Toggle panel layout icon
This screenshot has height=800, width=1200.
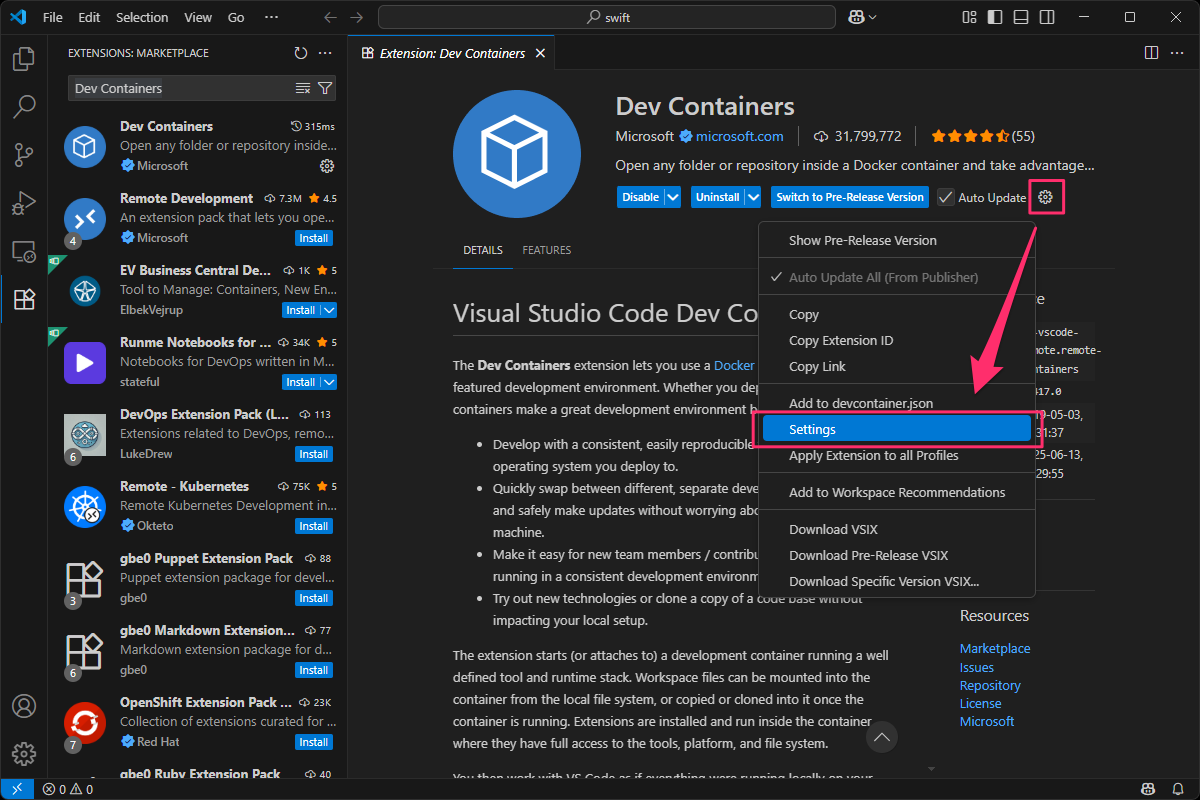(x=1020, y=17)
